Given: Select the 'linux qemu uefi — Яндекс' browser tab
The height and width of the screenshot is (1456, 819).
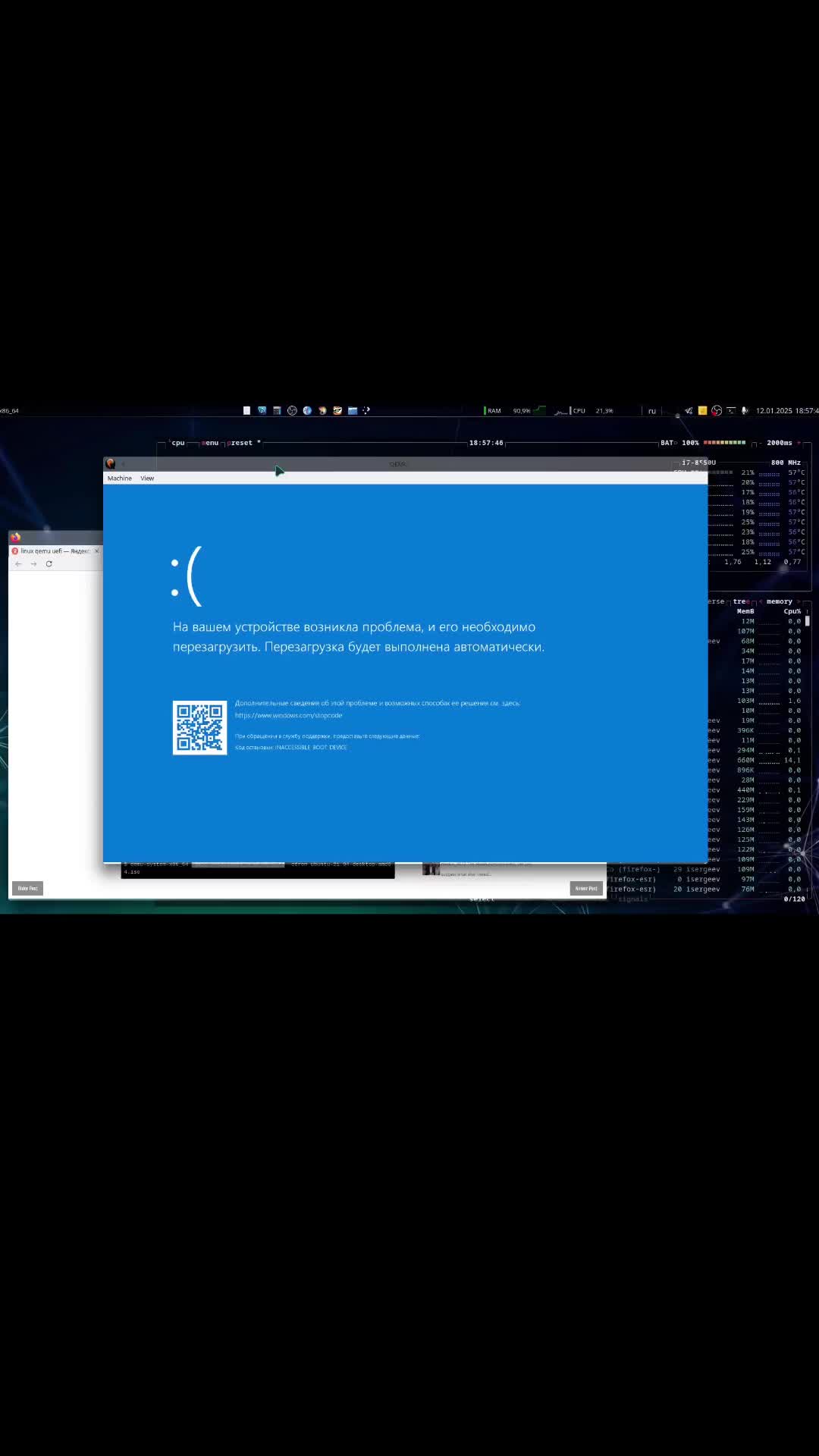Looking at the screenshot, I should pos(55,551).
